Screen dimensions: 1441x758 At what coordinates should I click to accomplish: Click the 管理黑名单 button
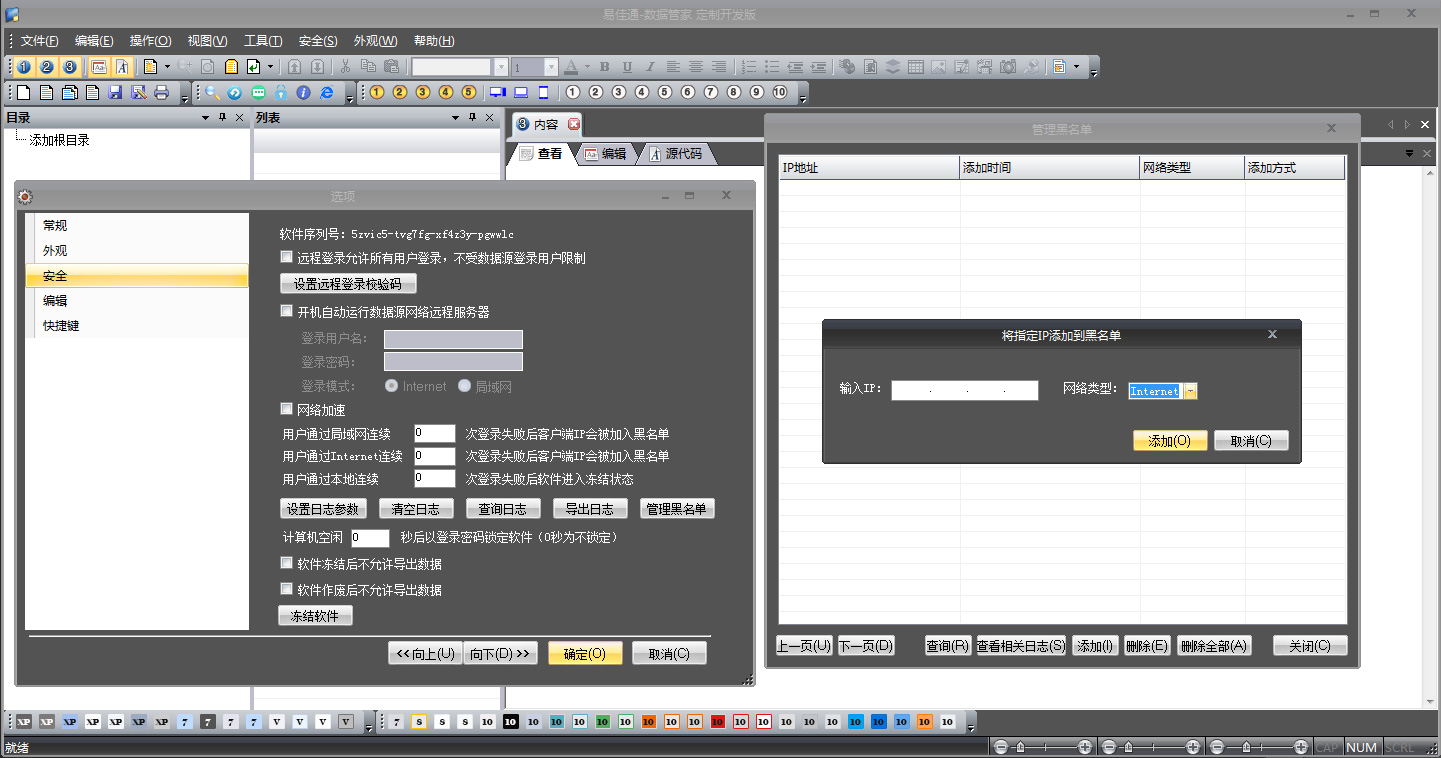click(x=677, y=509)
